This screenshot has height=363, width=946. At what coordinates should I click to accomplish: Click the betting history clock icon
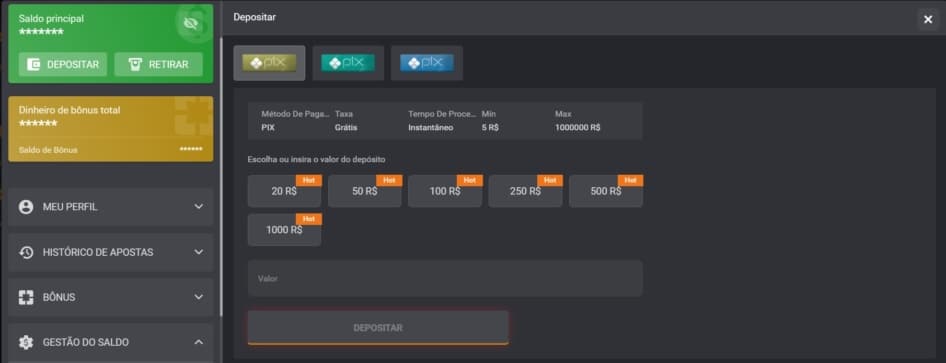[26, 252]
